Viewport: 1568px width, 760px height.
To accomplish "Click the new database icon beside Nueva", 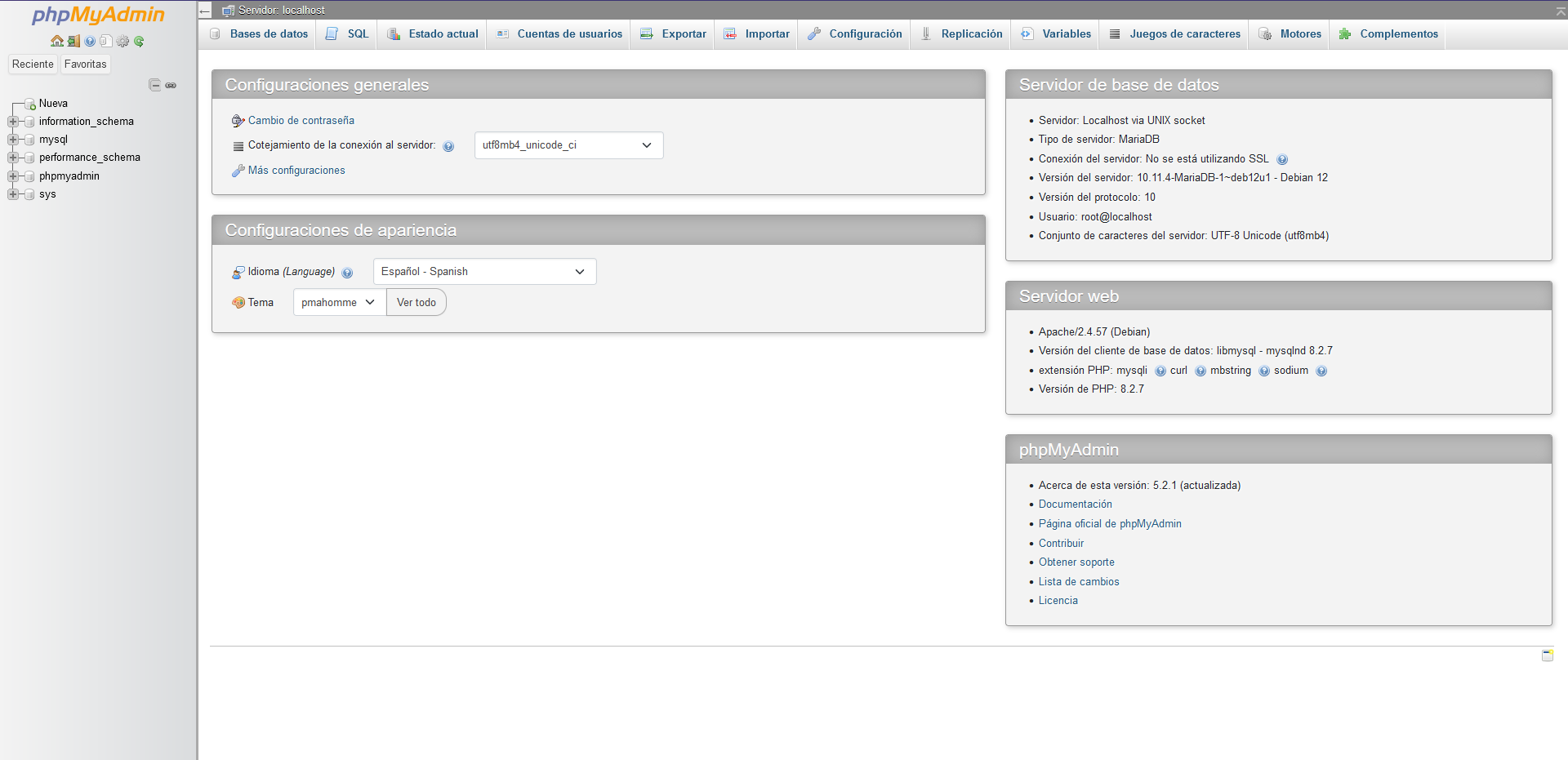I will 30,104.
